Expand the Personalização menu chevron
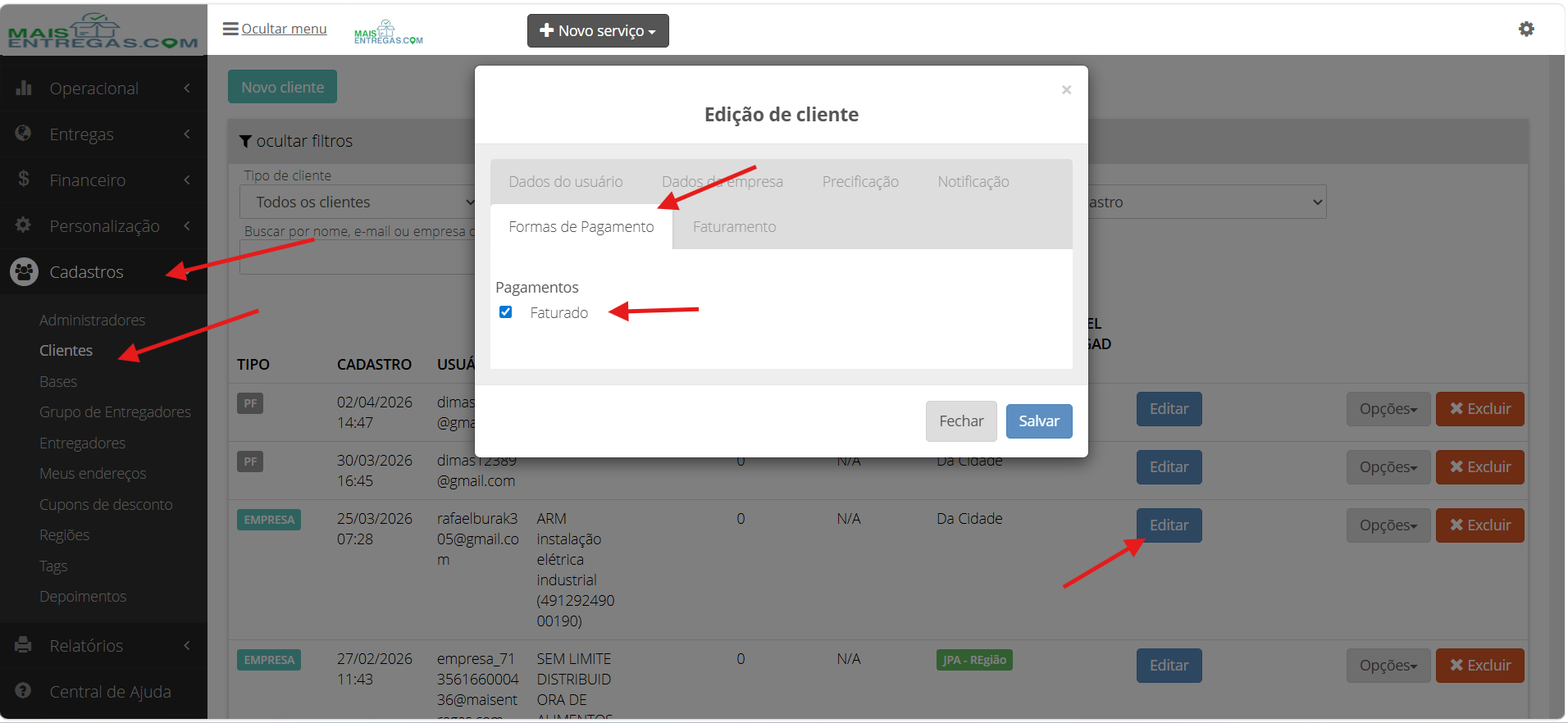Viewport: 1568px width, 723px height. pyautogui.click(x=187, y=225)
